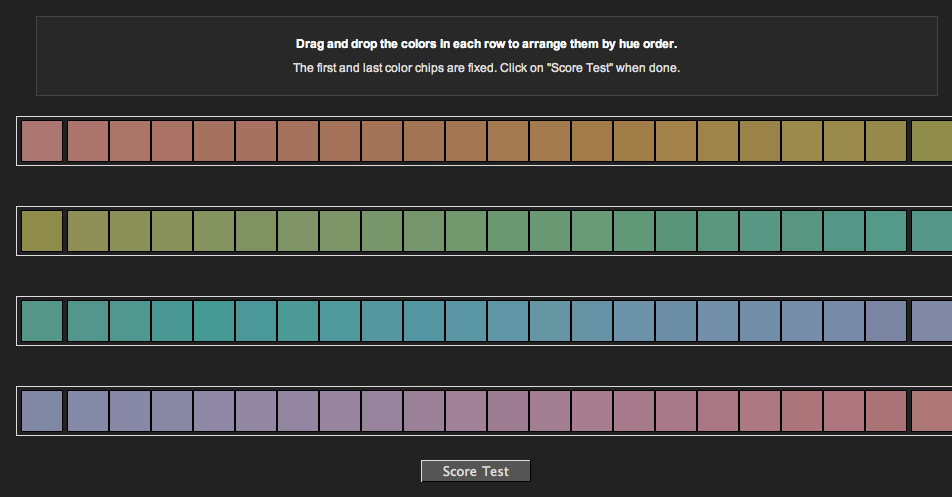Select the fifth chip in the teal-blue row
952x497 pixels.
click(x=214, y=320)
